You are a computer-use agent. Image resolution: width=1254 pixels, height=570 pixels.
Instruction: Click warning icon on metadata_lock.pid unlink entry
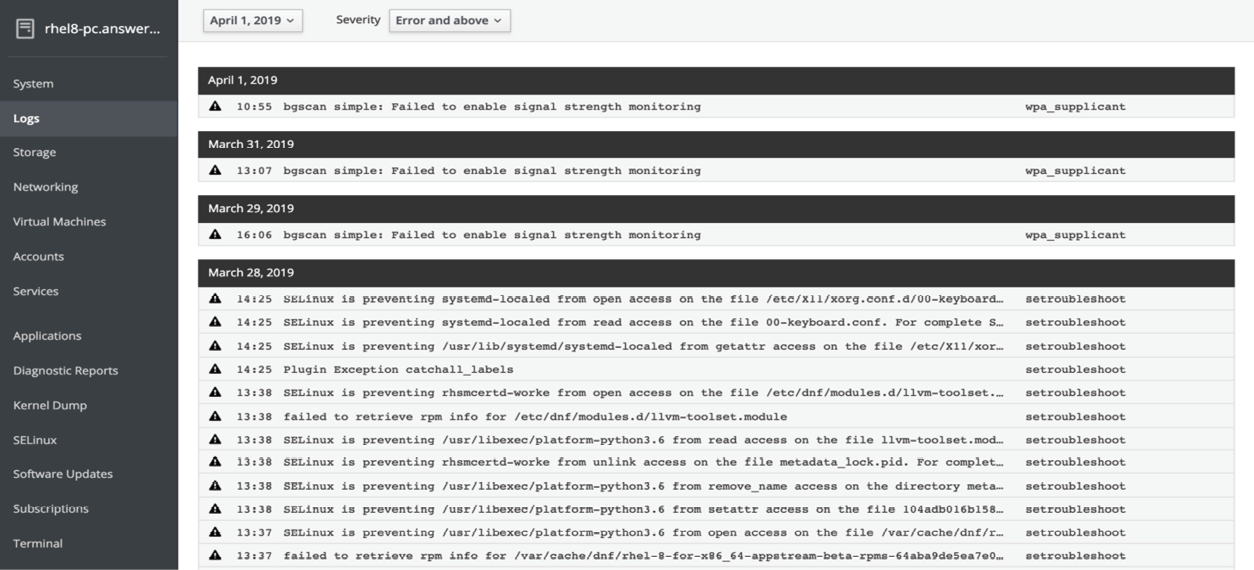point(215,462)
